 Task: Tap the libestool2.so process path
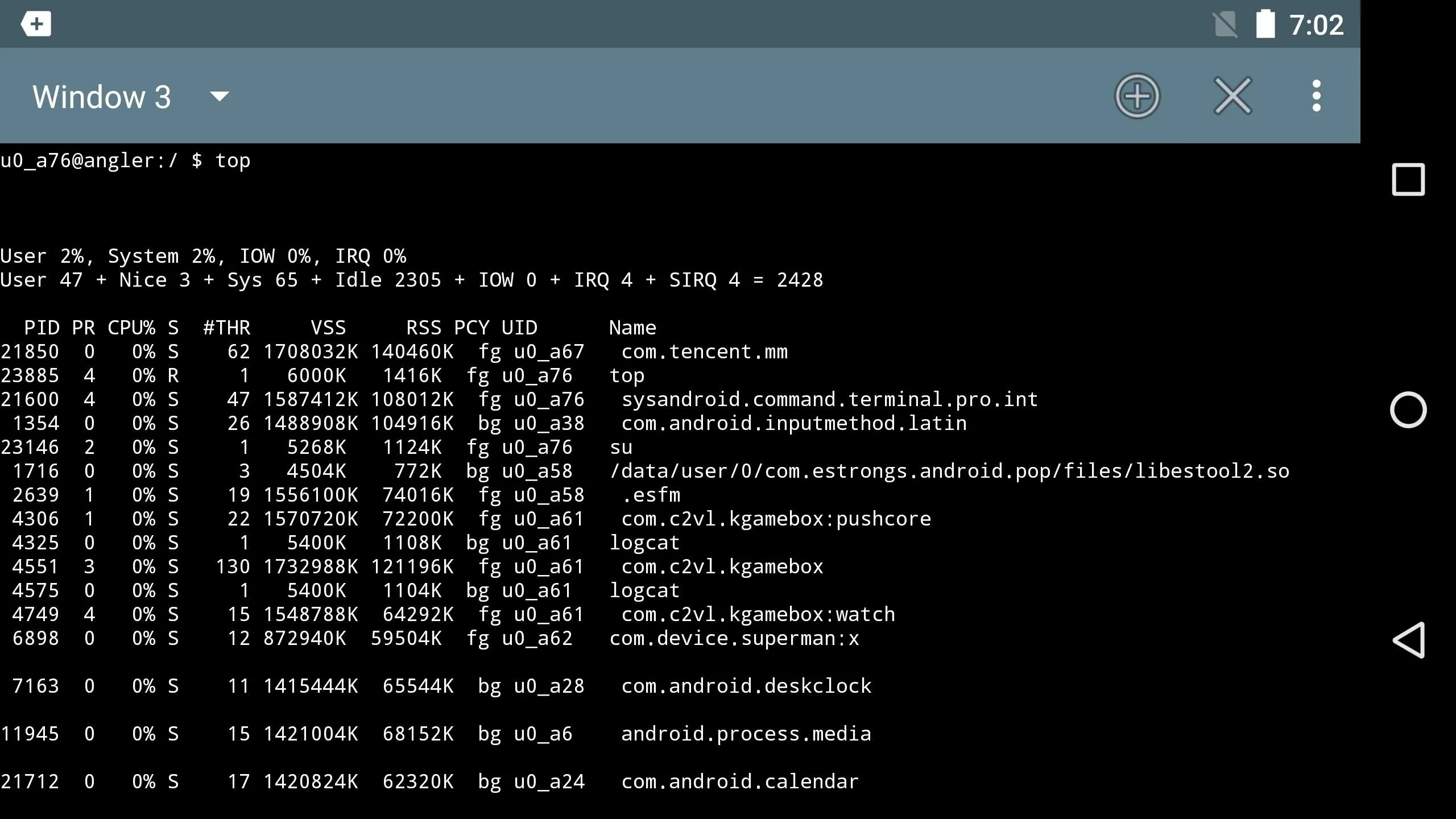(x=949, y=471)
